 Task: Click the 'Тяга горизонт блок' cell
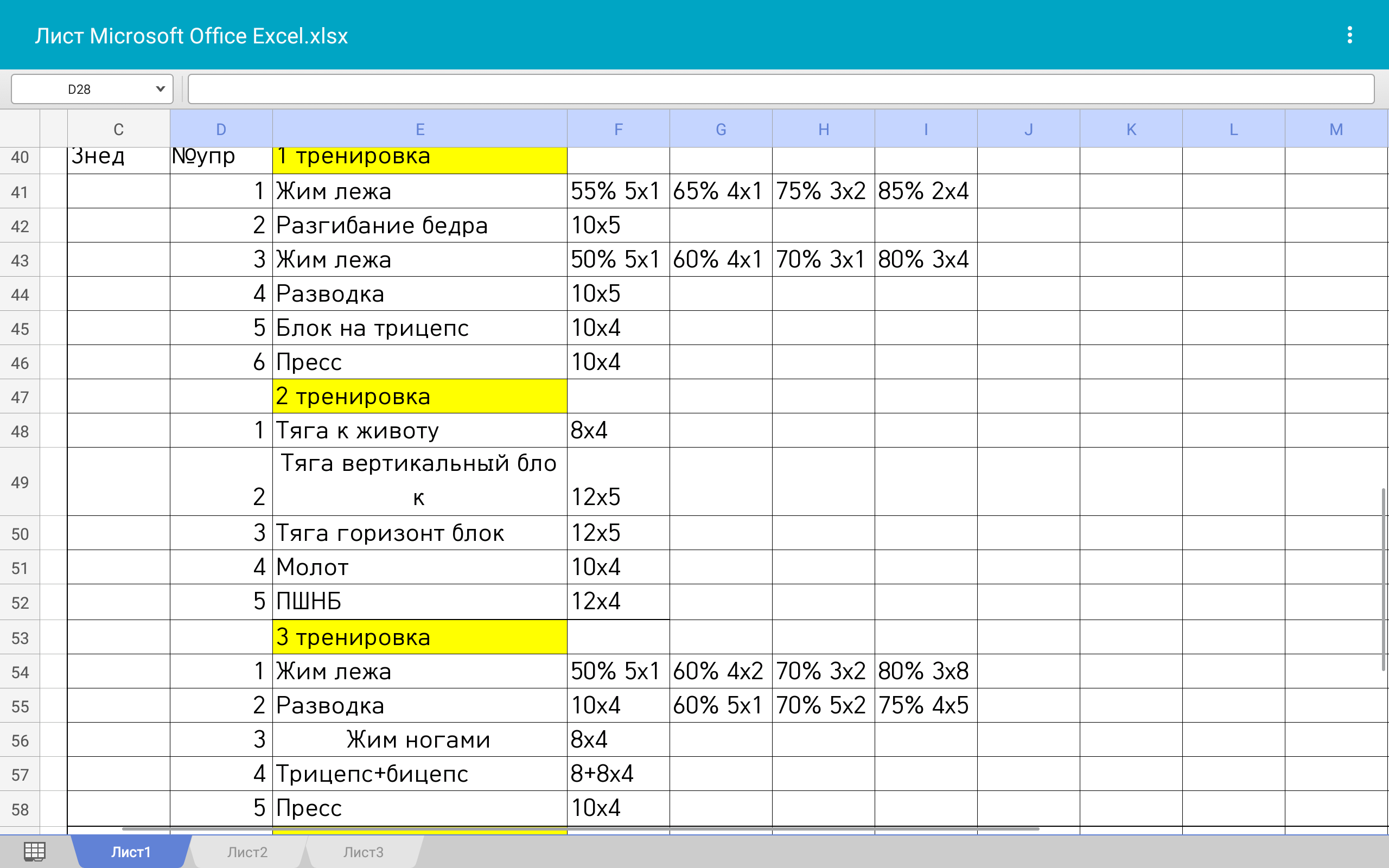tap(419, 533)
